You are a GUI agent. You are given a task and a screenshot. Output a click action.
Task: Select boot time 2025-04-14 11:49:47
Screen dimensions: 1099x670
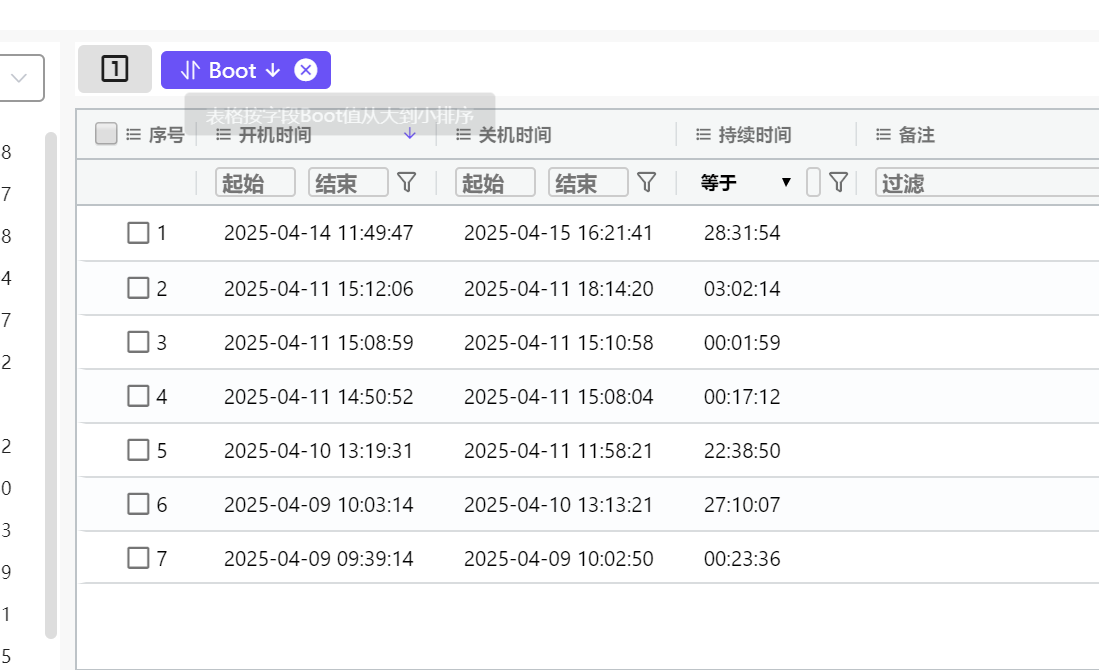319,233
